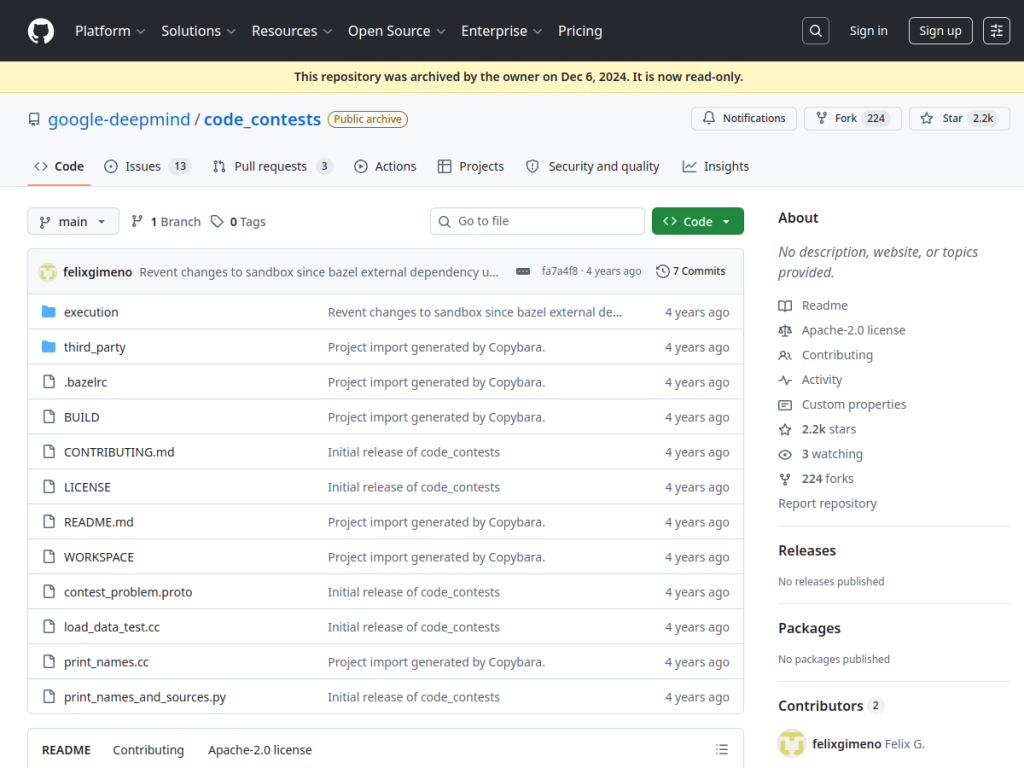Open the Insights tab
Screen dimensions: 1024x768
716,167
